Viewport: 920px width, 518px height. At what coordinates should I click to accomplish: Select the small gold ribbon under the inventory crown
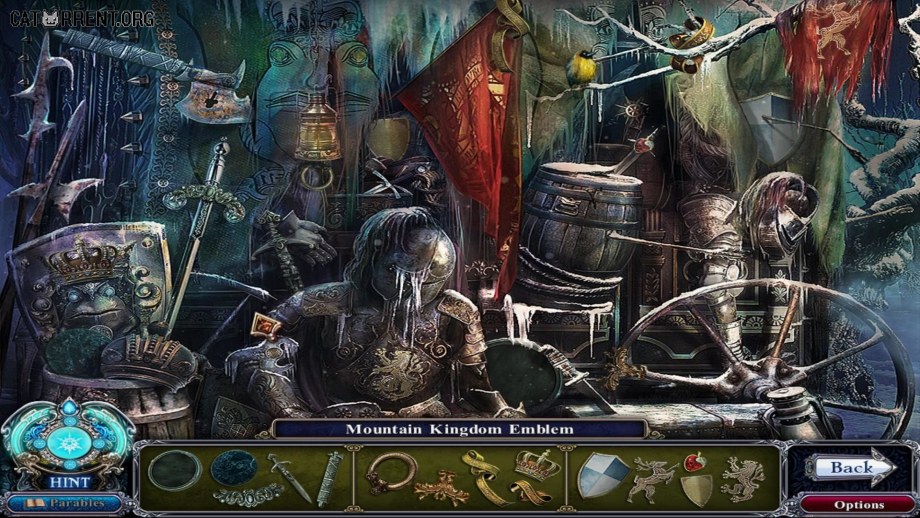[530, 492]
